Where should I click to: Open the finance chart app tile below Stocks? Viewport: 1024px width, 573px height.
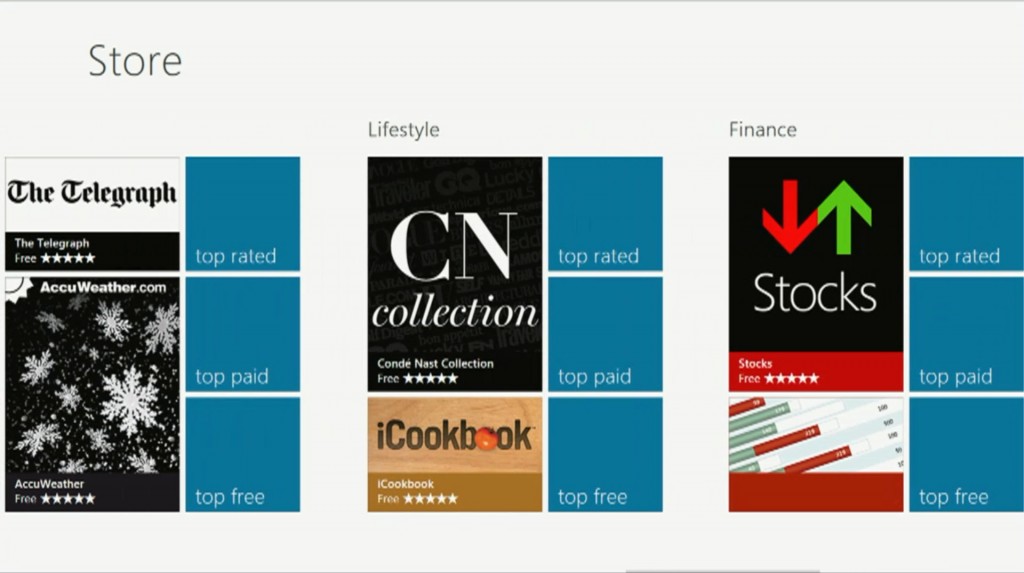[816, 454]
